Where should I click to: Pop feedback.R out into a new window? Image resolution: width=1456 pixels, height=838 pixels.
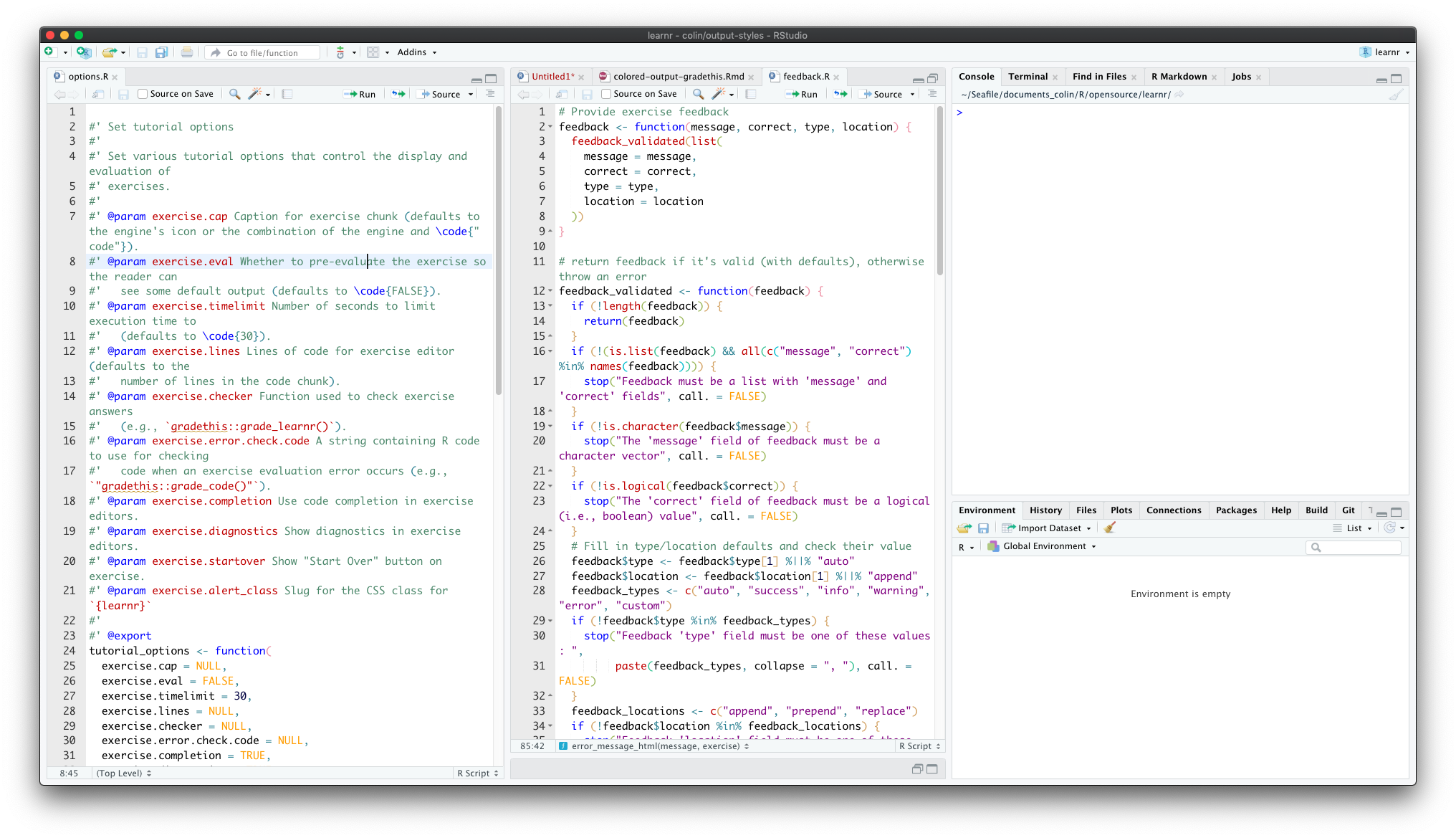tap(562, 94)
